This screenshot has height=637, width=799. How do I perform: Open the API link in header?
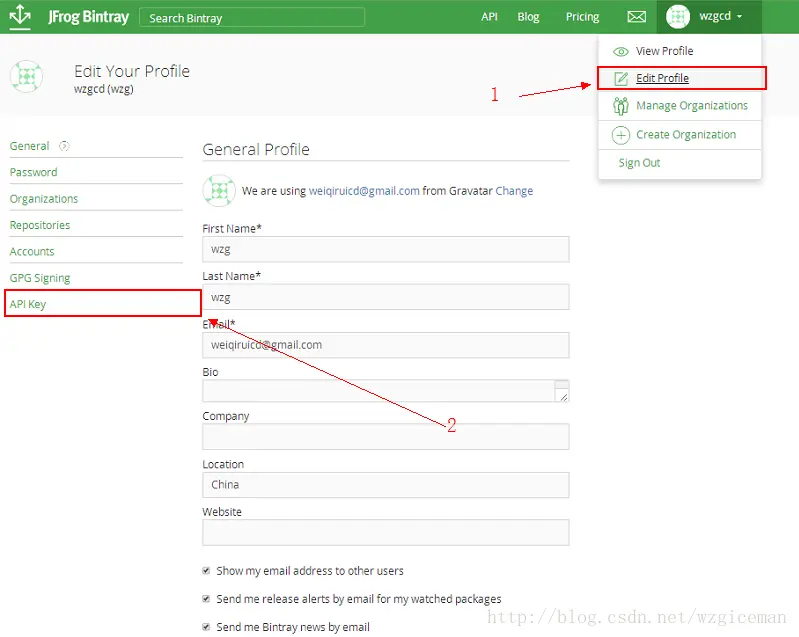pos(489,17)
